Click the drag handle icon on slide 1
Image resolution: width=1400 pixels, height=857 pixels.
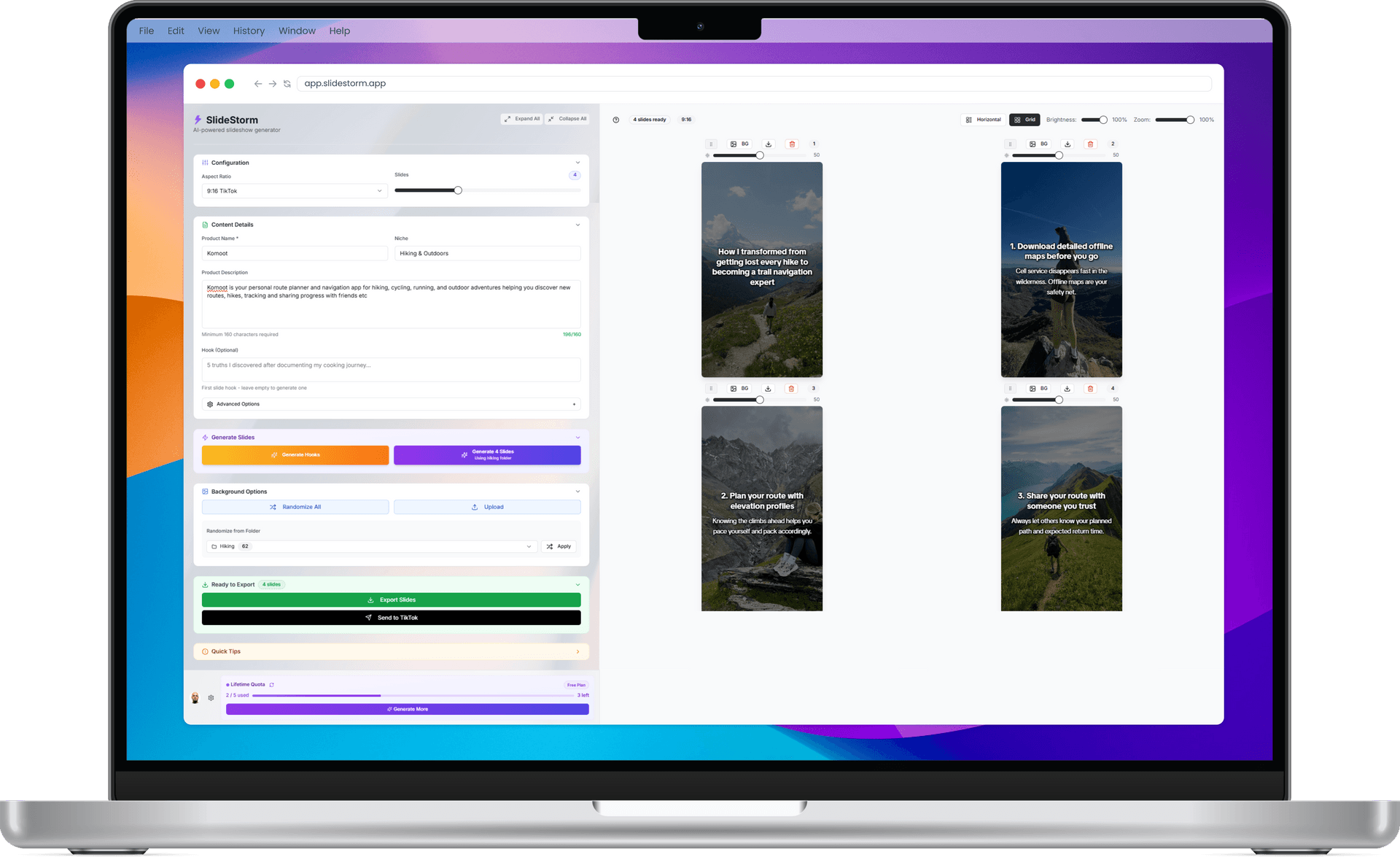pyautogui.click(x=711, y=144)
